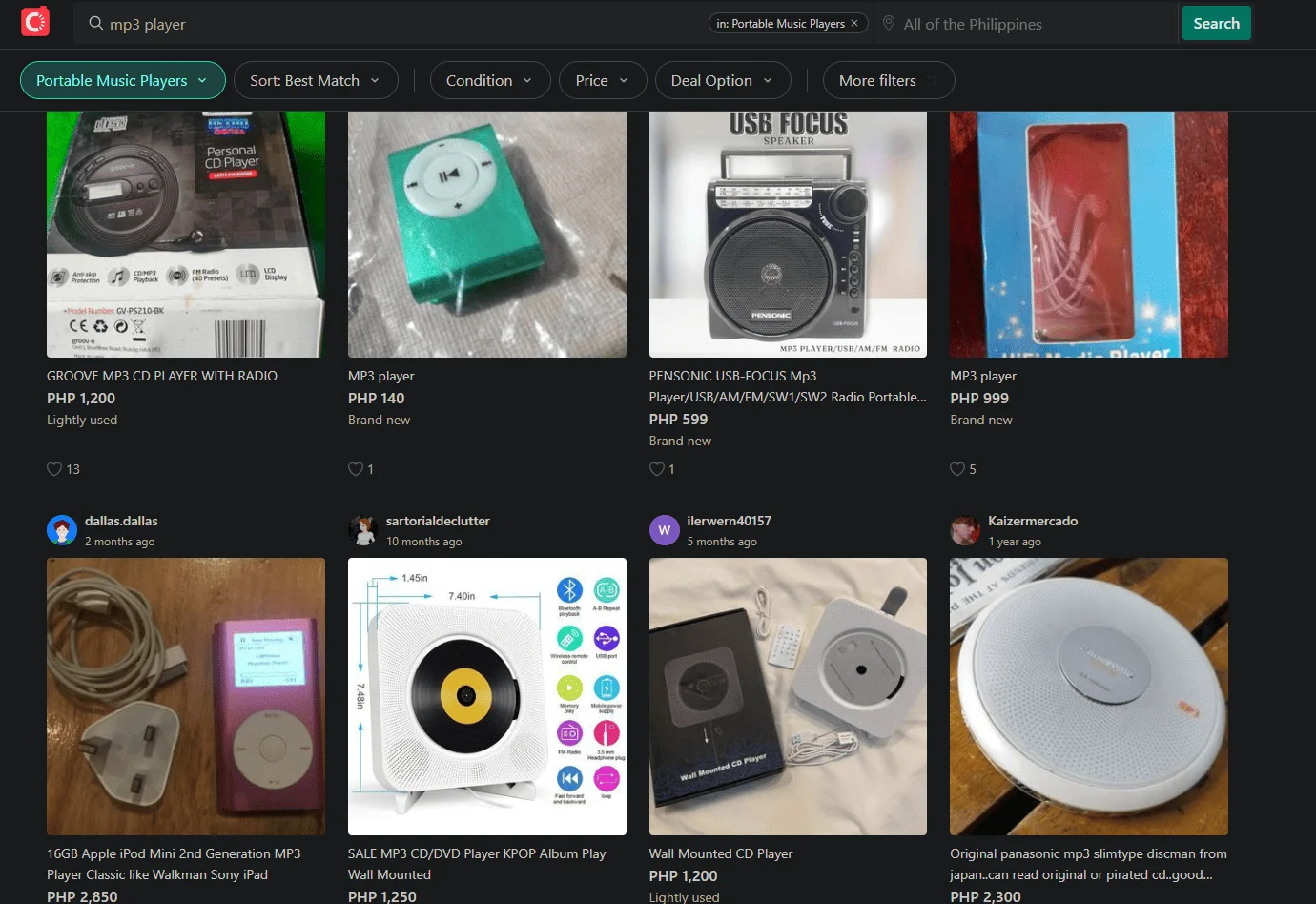Click the '1 year ago' timestamp
Screen dimensions: 1316x904
1015,542
